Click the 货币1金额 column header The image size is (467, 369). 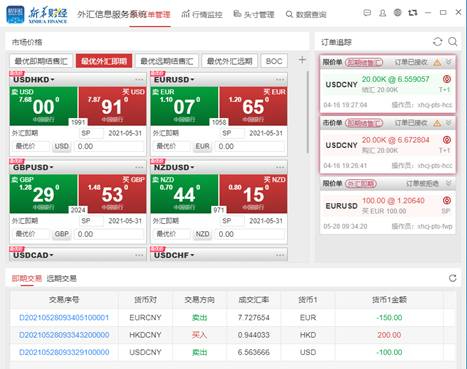pos(389,300)
